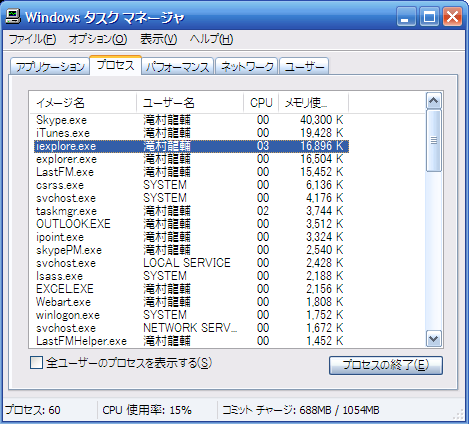
Task: Select the iexplore.exe process
Action: (x=192, y=146)
